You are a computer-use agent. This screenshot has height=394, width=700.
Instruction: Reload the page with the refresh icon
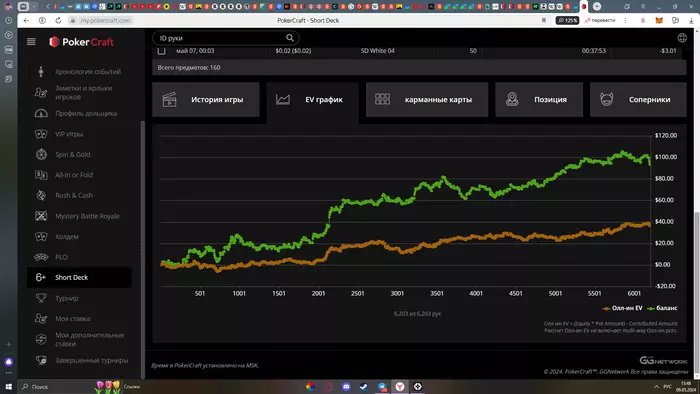pyautogui.click(x=58, y=21)
